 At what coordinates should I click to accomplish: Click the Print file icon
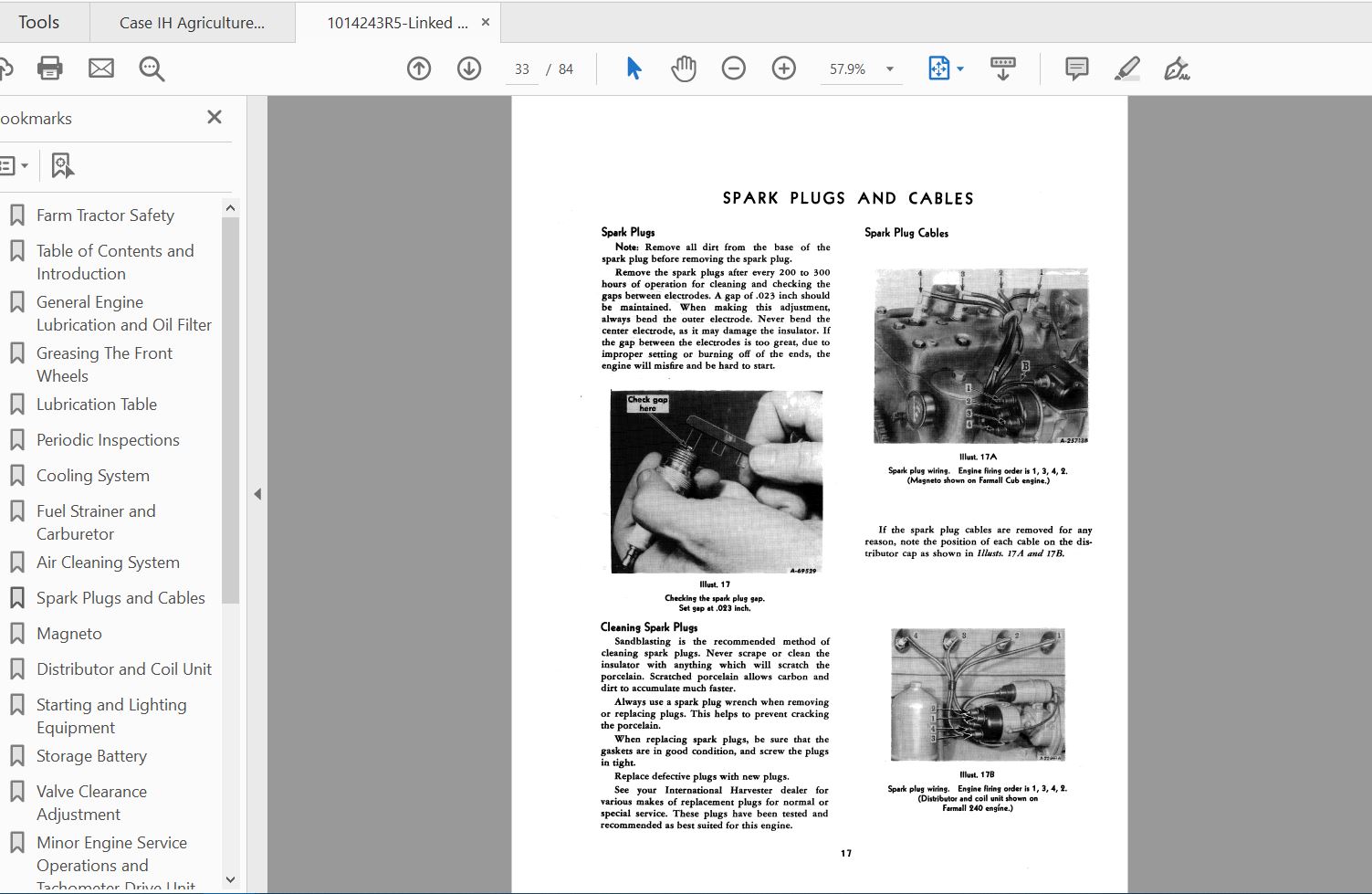pos(50,68)
